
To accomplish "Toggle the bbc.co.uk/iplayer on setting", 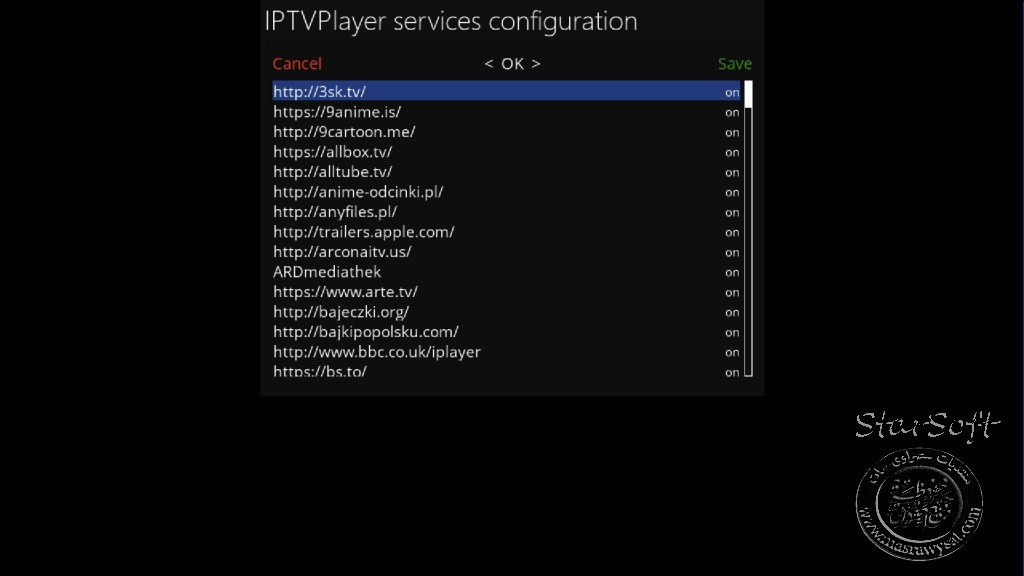I will click(732, 352).
